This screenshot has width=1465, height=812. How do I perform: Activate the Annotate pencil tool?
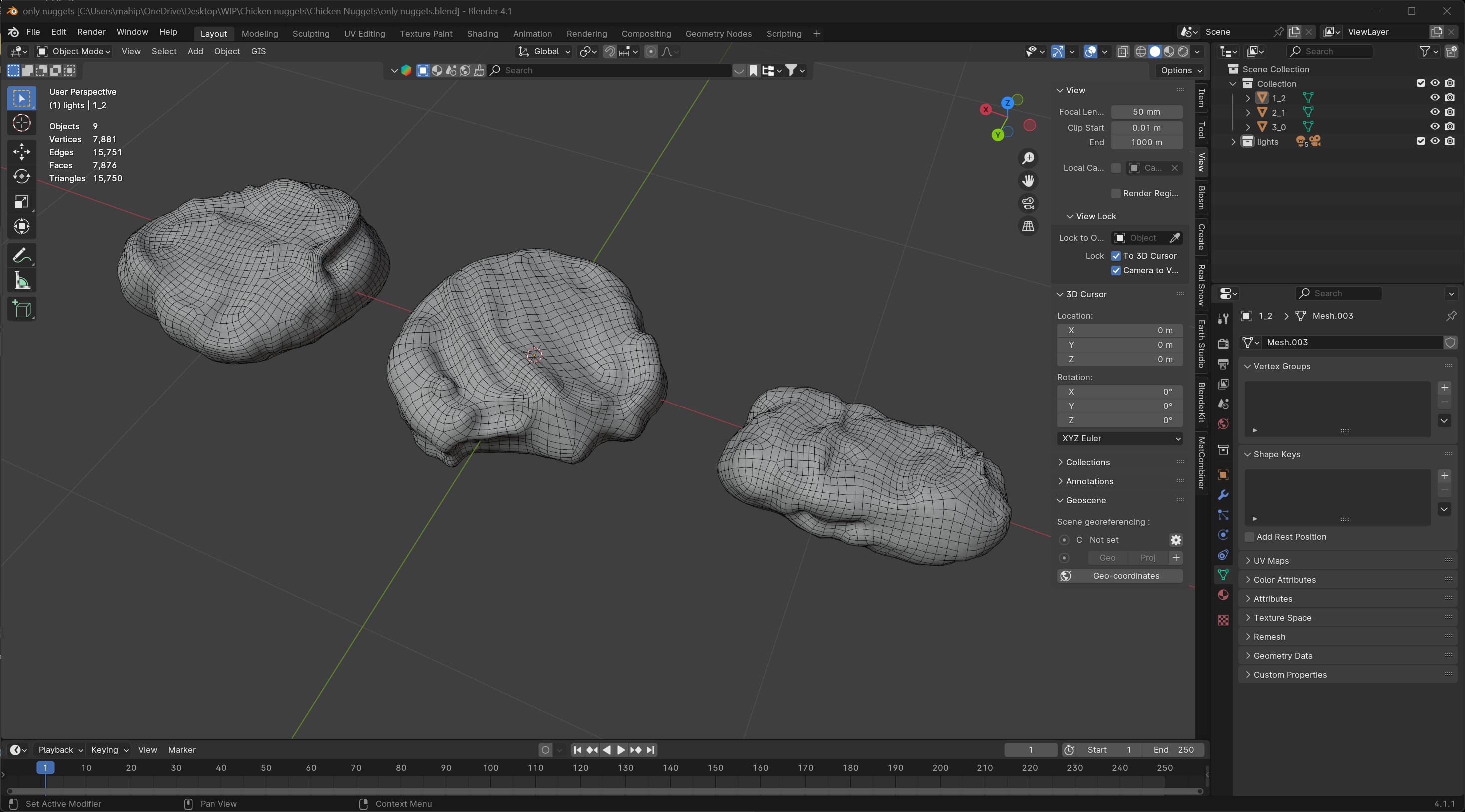(x=21, y=255)
